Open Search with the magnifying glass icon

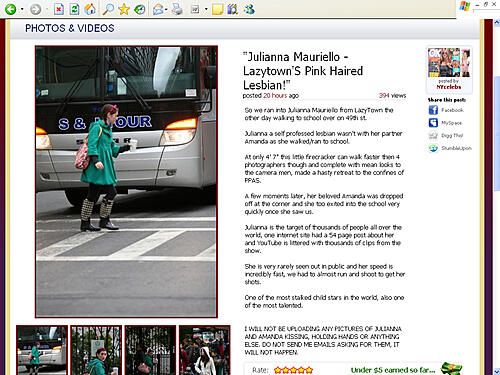[108, 9]
